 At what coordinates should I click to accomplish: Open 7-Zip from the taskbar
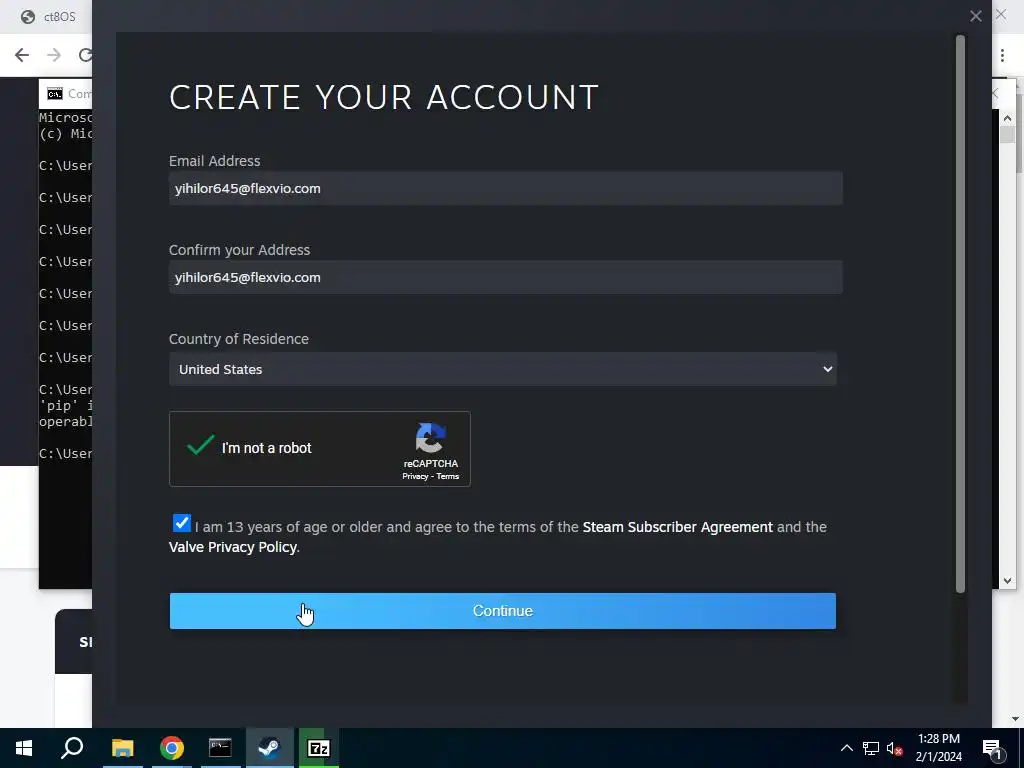coord(319,748)
